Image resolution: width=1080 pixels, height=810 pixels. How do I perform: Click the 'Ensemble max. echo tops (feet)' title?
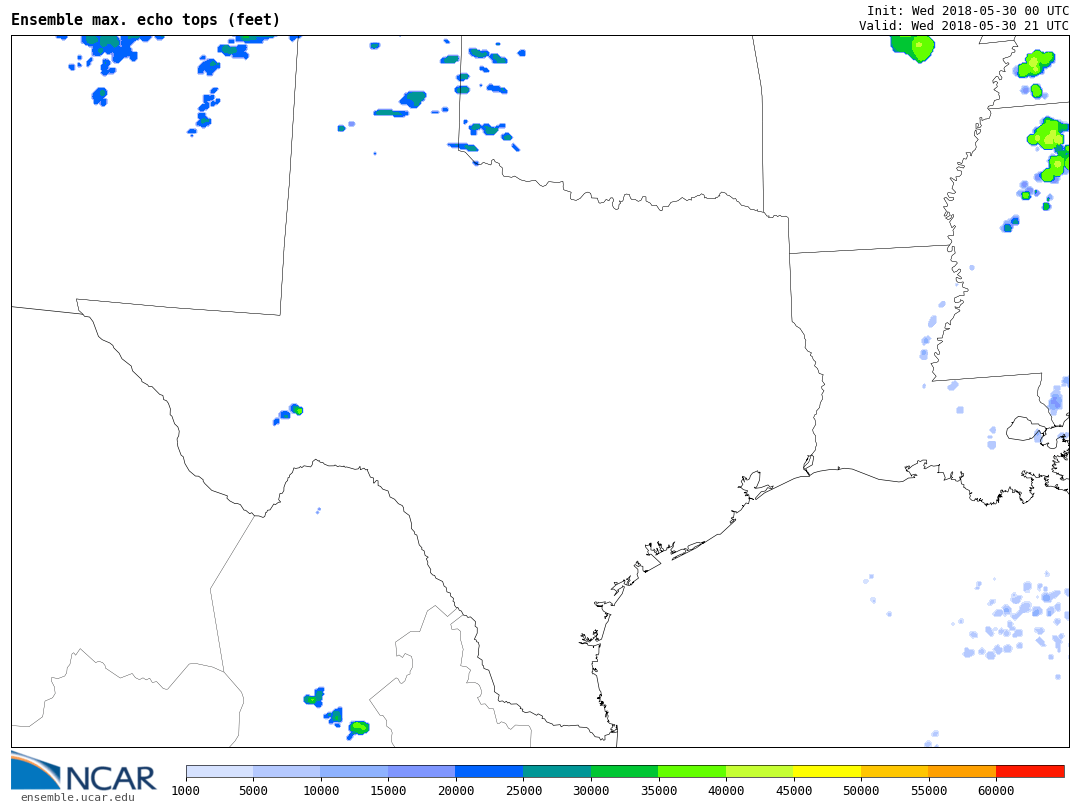coord(146,20)
